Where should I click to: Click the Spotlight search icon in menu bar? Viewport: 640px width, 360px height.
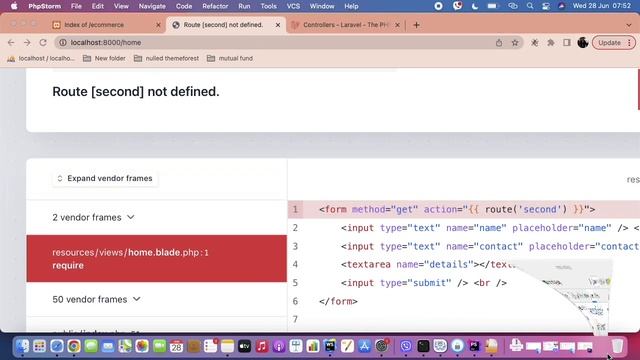pyautogui.click(x=530, y=6)
